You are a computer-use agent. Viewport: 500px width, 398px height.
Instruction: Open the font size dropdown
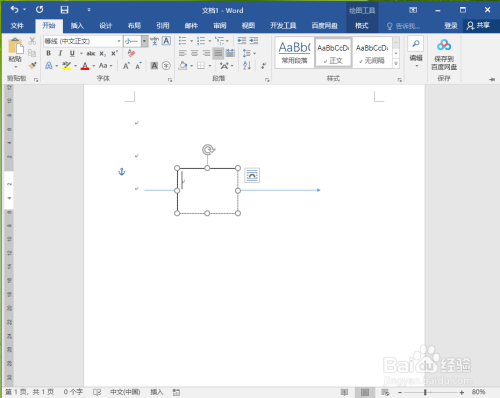(144, 41)
